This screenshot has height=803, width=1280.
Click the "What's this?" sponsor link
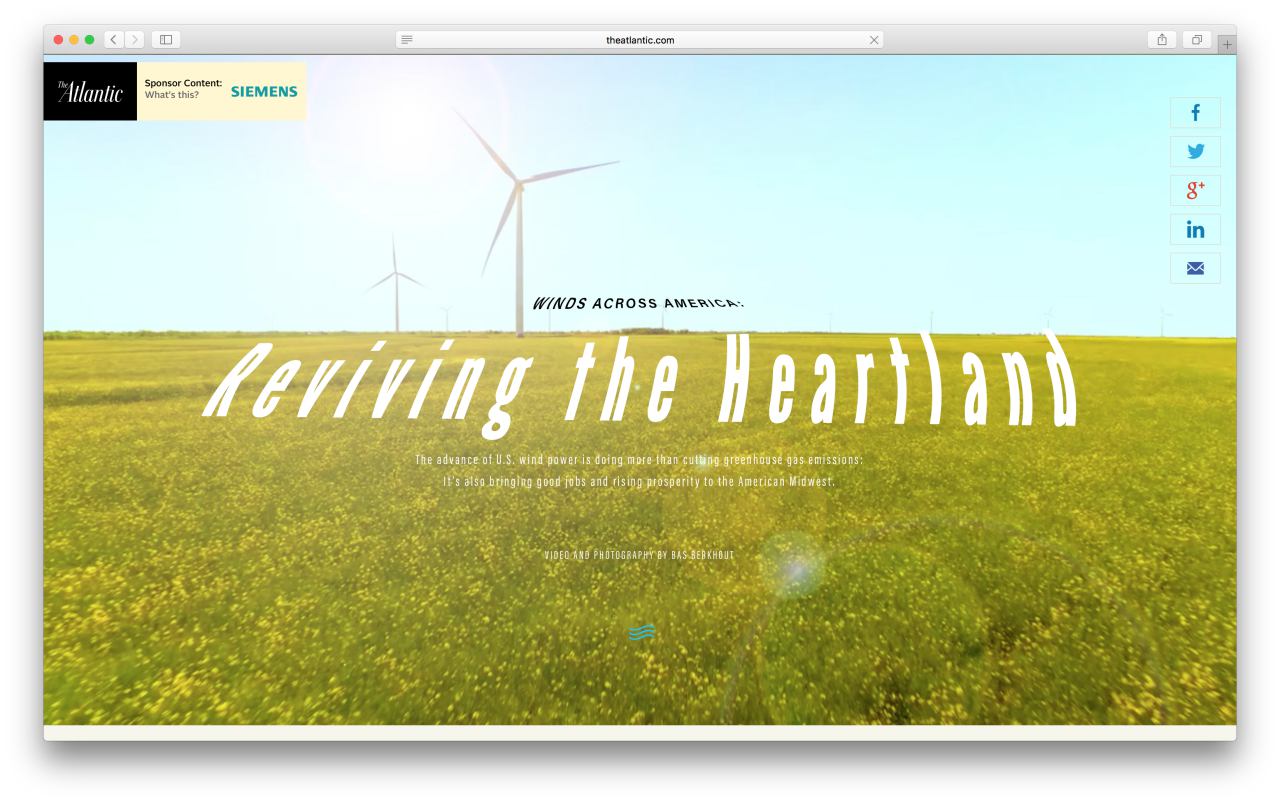point(171,95)
